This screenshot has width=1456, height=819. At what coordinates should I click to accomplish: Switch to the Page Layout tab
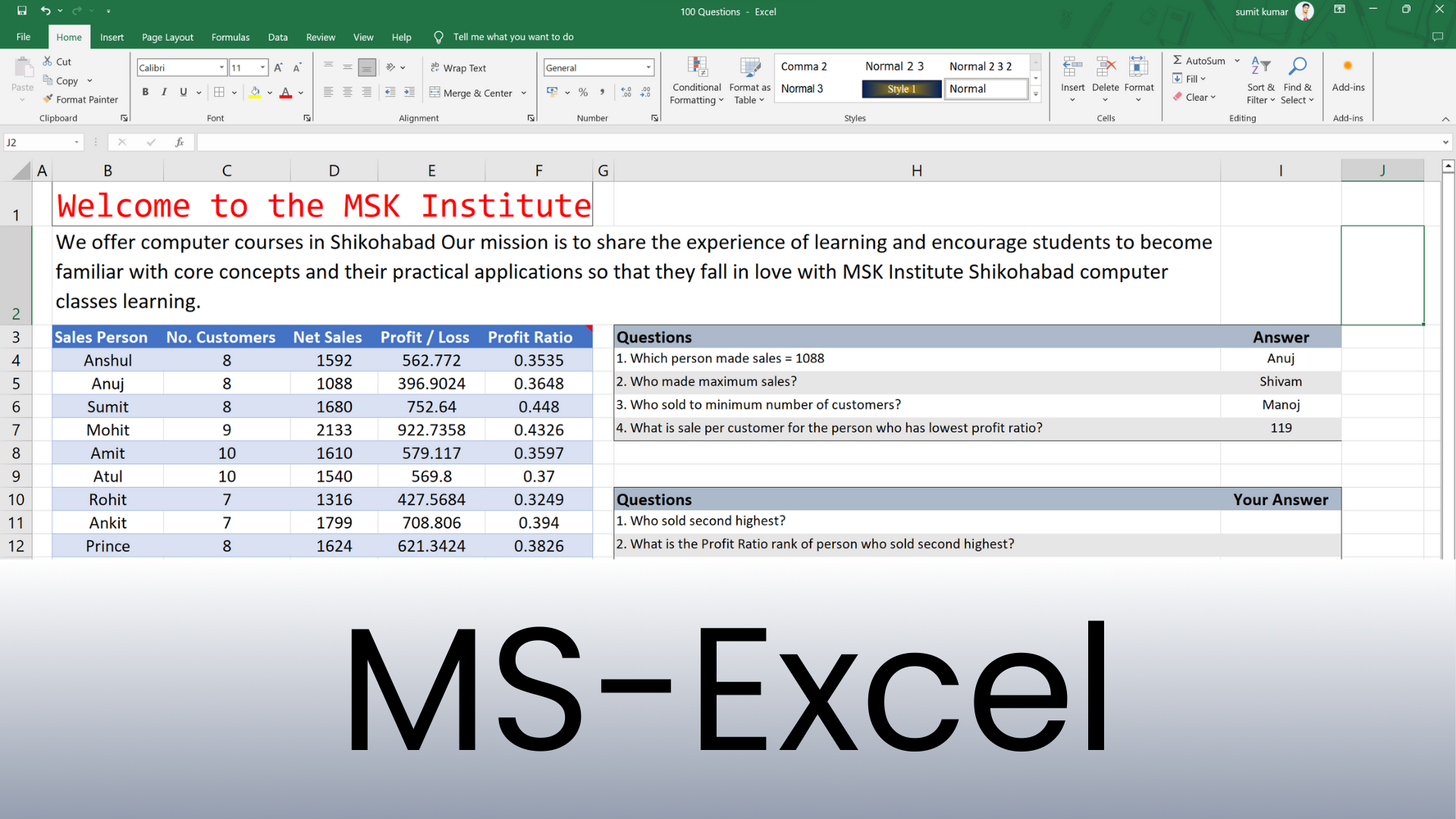[x=168, y=36]
